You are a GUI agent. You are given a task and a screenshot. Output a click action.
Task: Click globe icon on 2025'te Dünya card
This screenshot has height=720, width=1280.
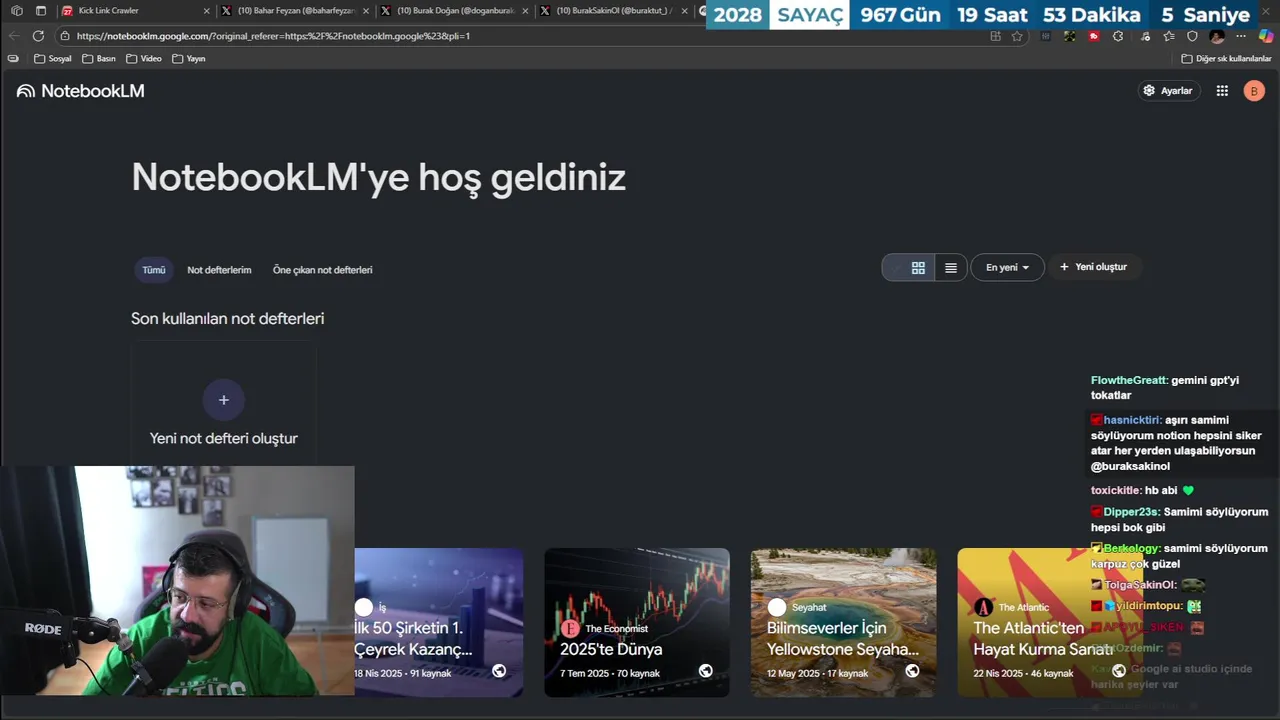[705, 671]
